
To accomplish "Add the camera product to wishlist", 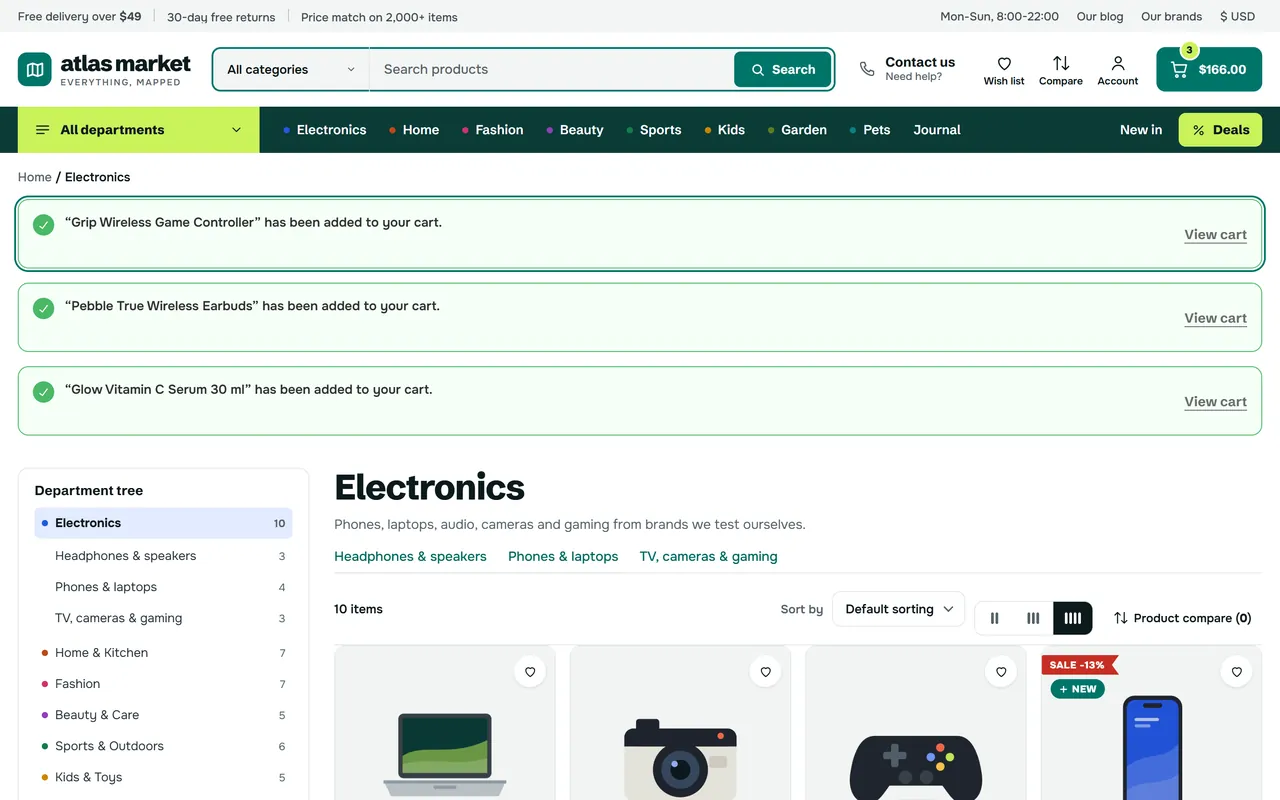I will pos(766,672).
